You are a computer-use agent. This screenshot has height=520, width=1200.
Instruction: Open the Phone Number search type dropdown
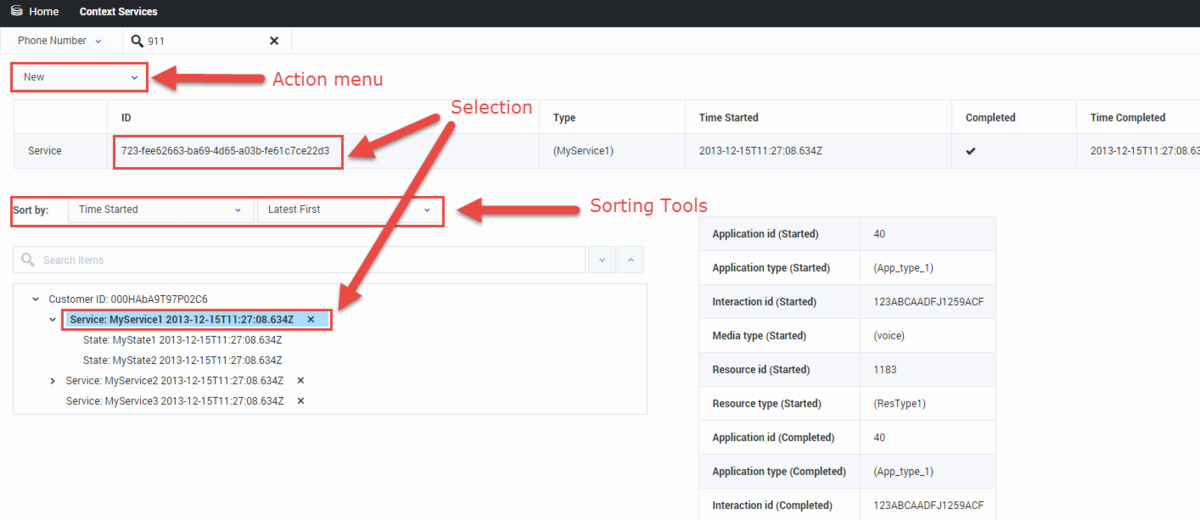[60, 41]
